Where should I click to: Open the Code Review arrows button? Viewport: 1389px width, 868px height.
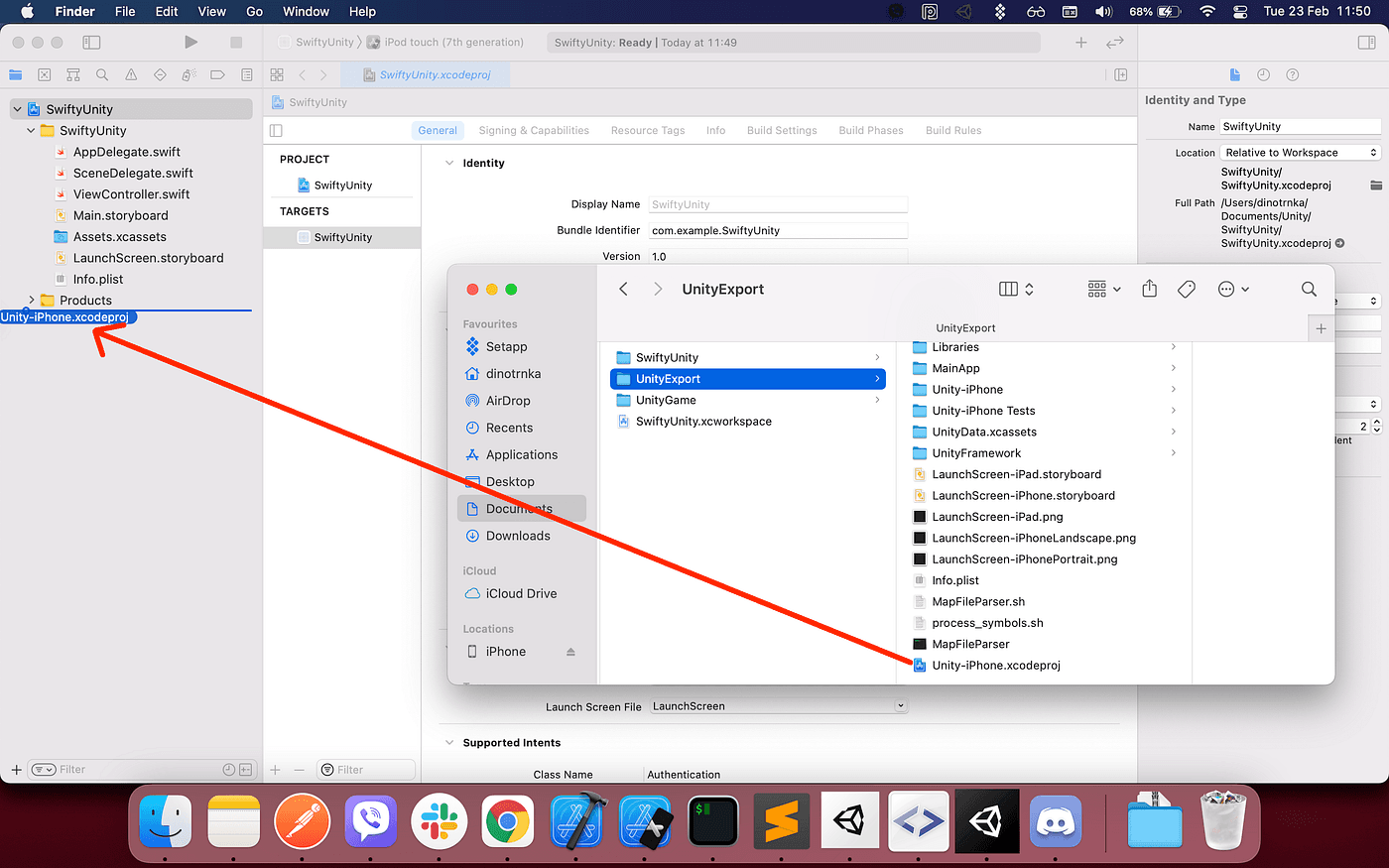[1115, 42]
